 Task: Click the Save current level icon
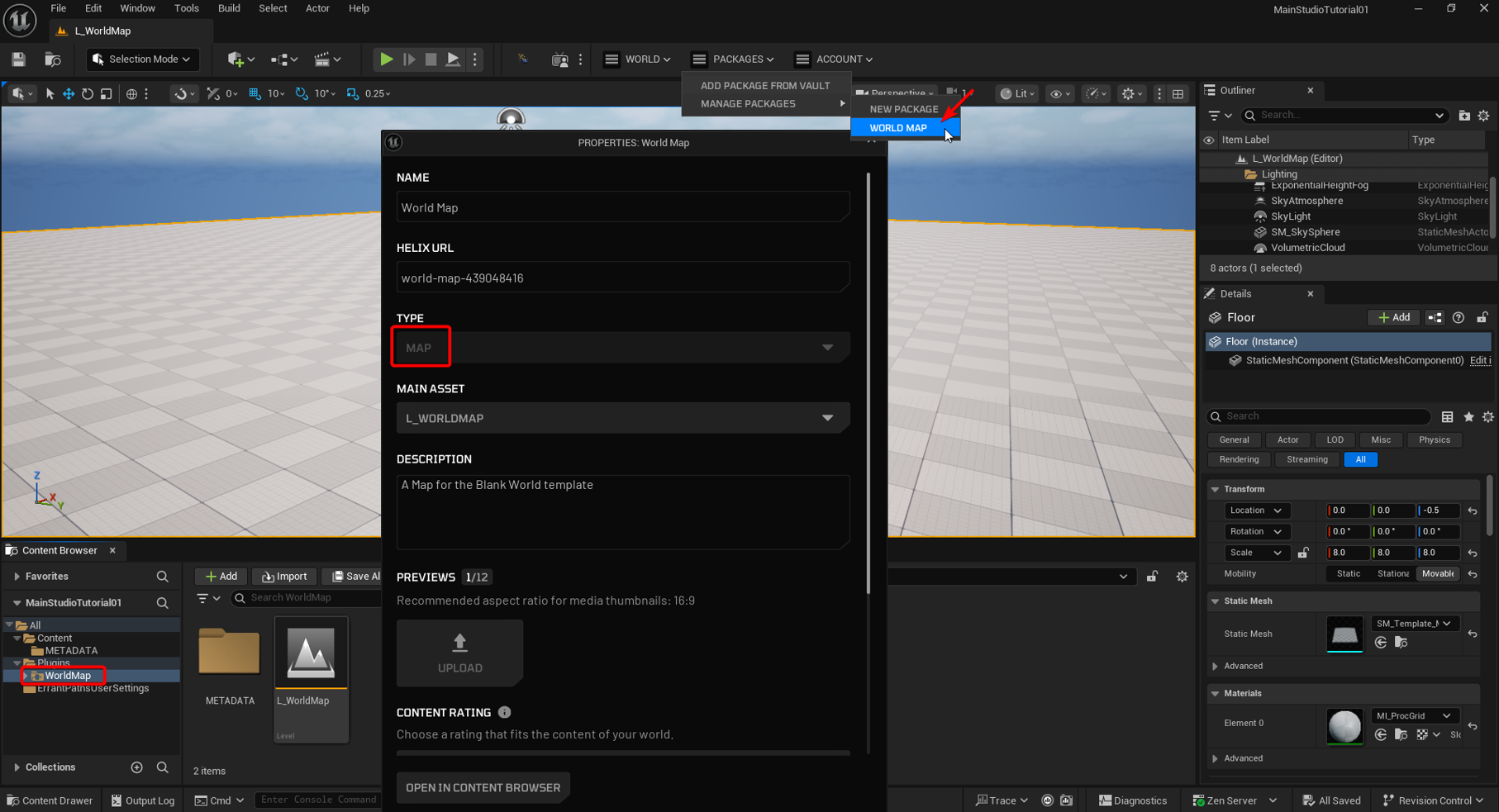tap(18, 59)
